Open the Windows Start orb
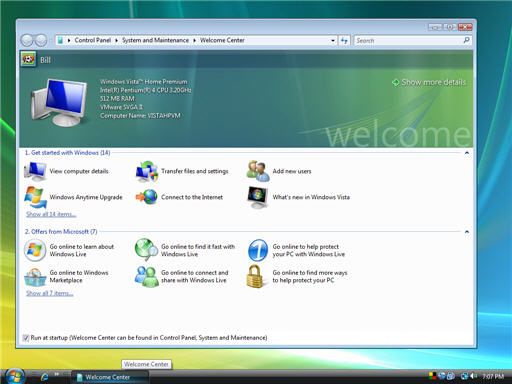This screenshot has height=384, width=512. 15,376
